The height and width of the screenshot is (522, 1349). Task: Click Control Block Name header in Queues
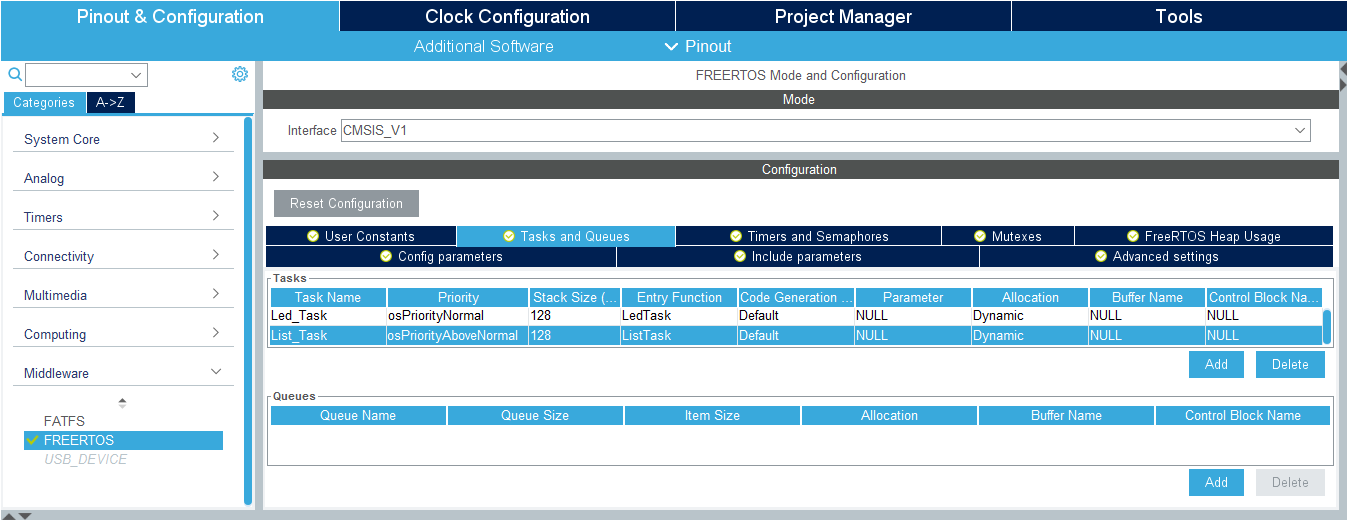pos(1243,415)
